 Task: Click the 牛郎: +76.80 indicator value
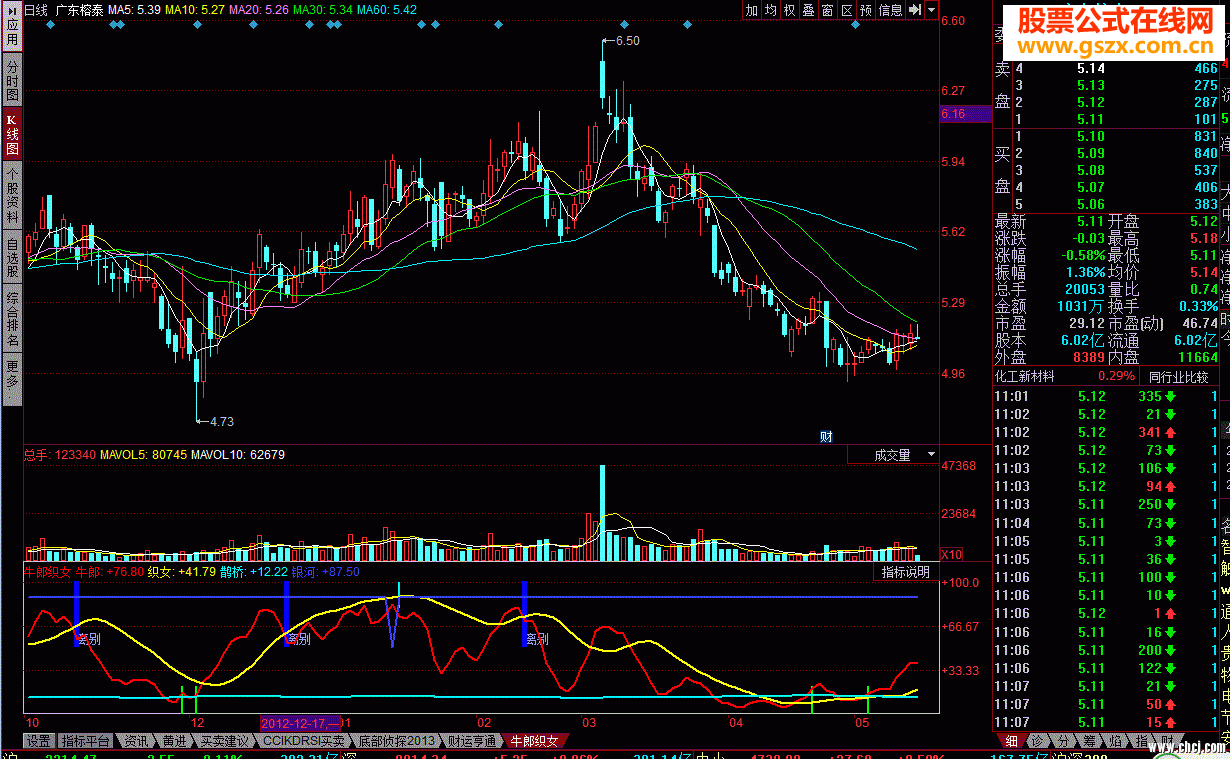[x=110, y=572]
